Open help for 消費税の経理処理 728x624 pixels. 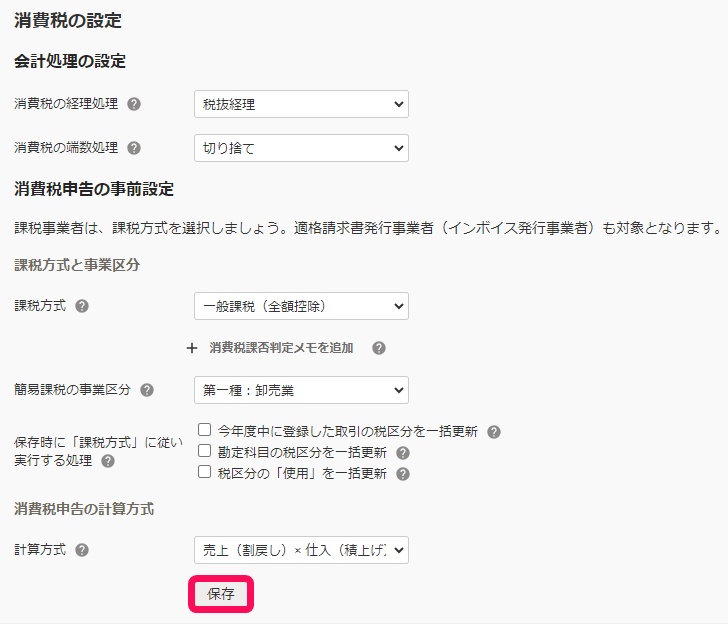pos(134,104)
